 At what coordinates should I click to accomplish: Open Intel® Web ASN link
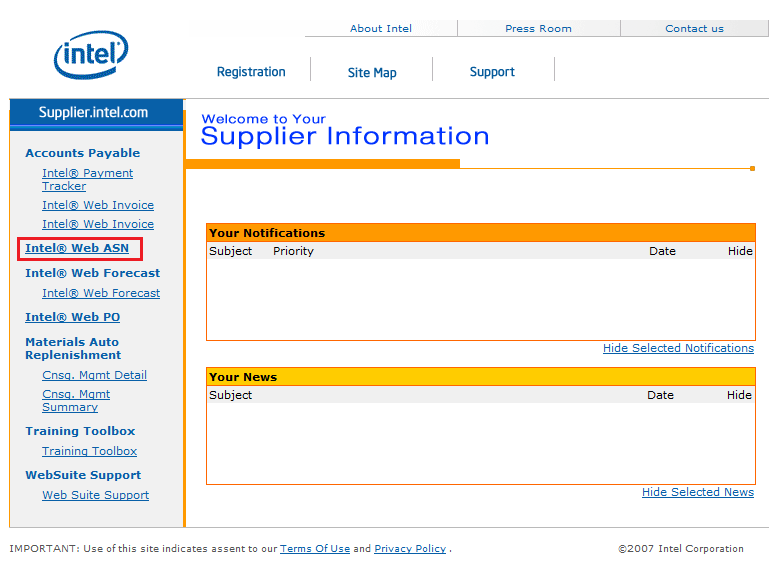click(77, 248)
